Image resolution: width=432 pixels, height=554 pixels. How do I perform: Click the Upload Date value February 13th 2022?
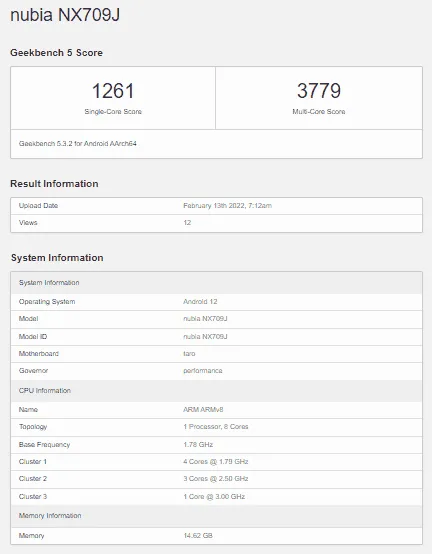[x=227, y=206]
